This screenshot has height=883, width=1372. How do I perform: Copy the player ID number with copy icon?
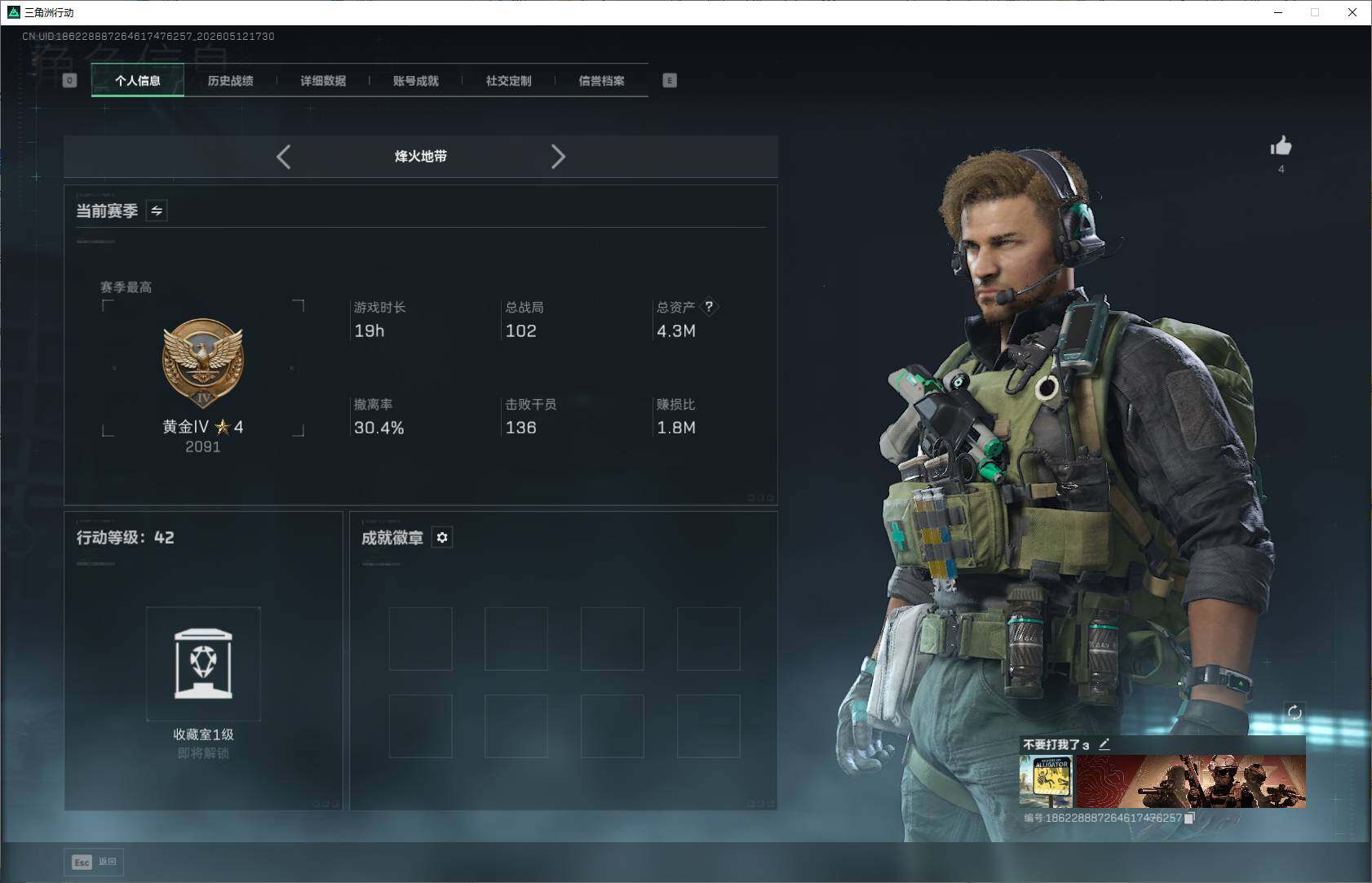click(1189, 818)
